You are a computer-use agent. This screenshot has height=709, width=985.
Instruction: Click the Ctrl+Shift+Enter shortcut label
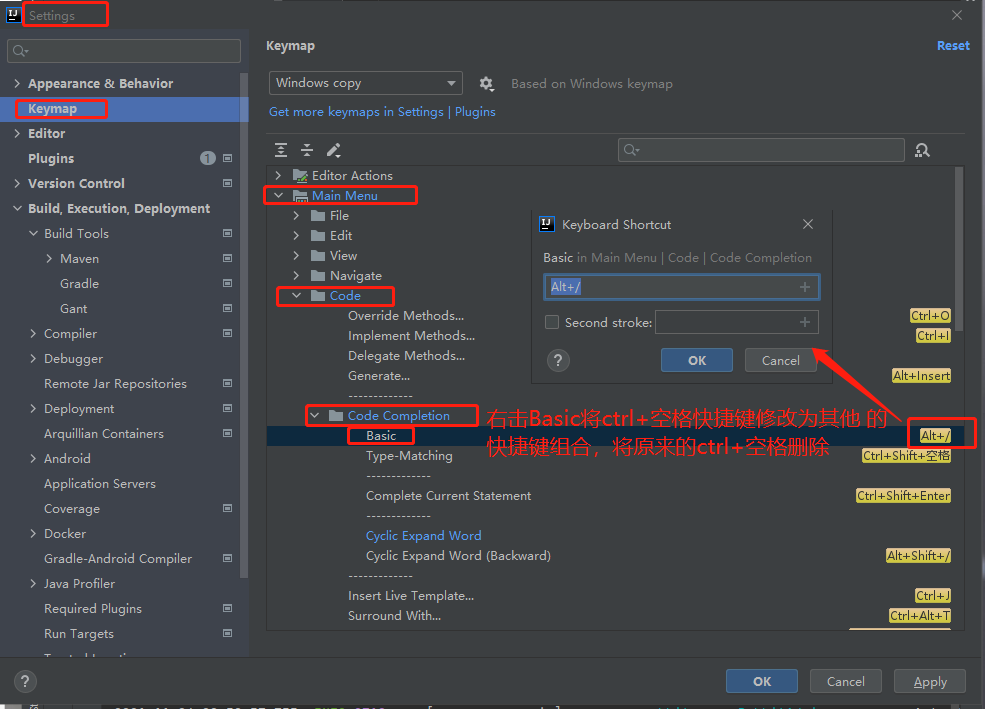(903, 496)
